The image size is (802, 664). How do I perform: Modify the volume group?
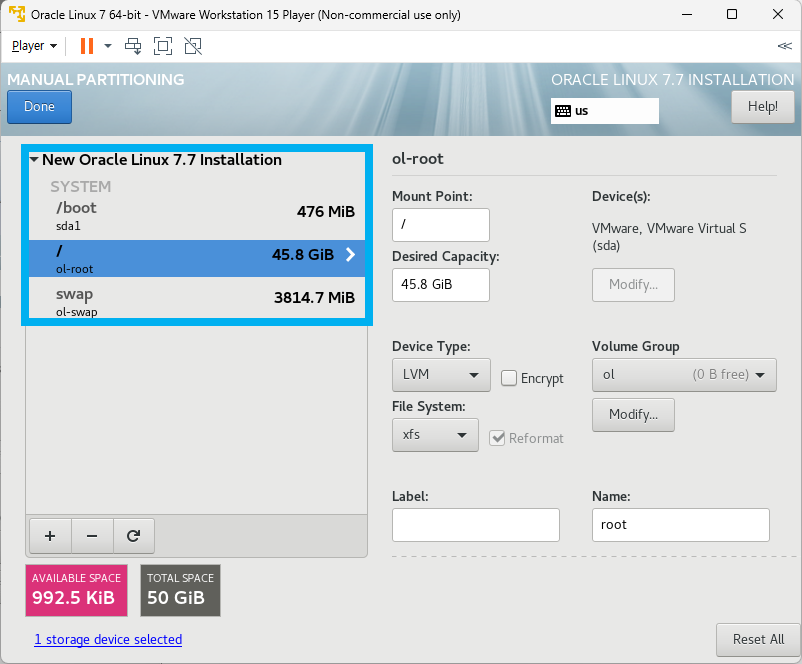tap(633, 414)
